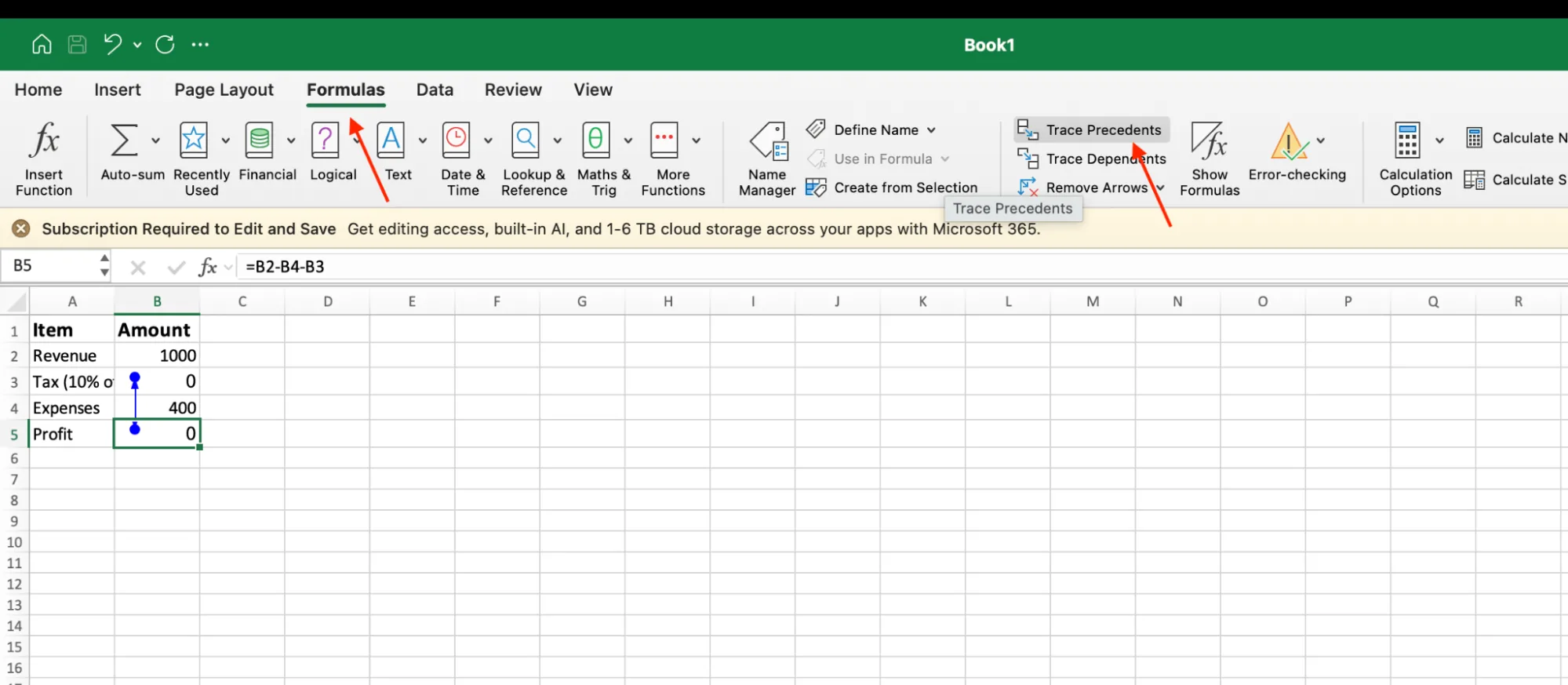Select cell with value 1000

[x=157, y=355]
